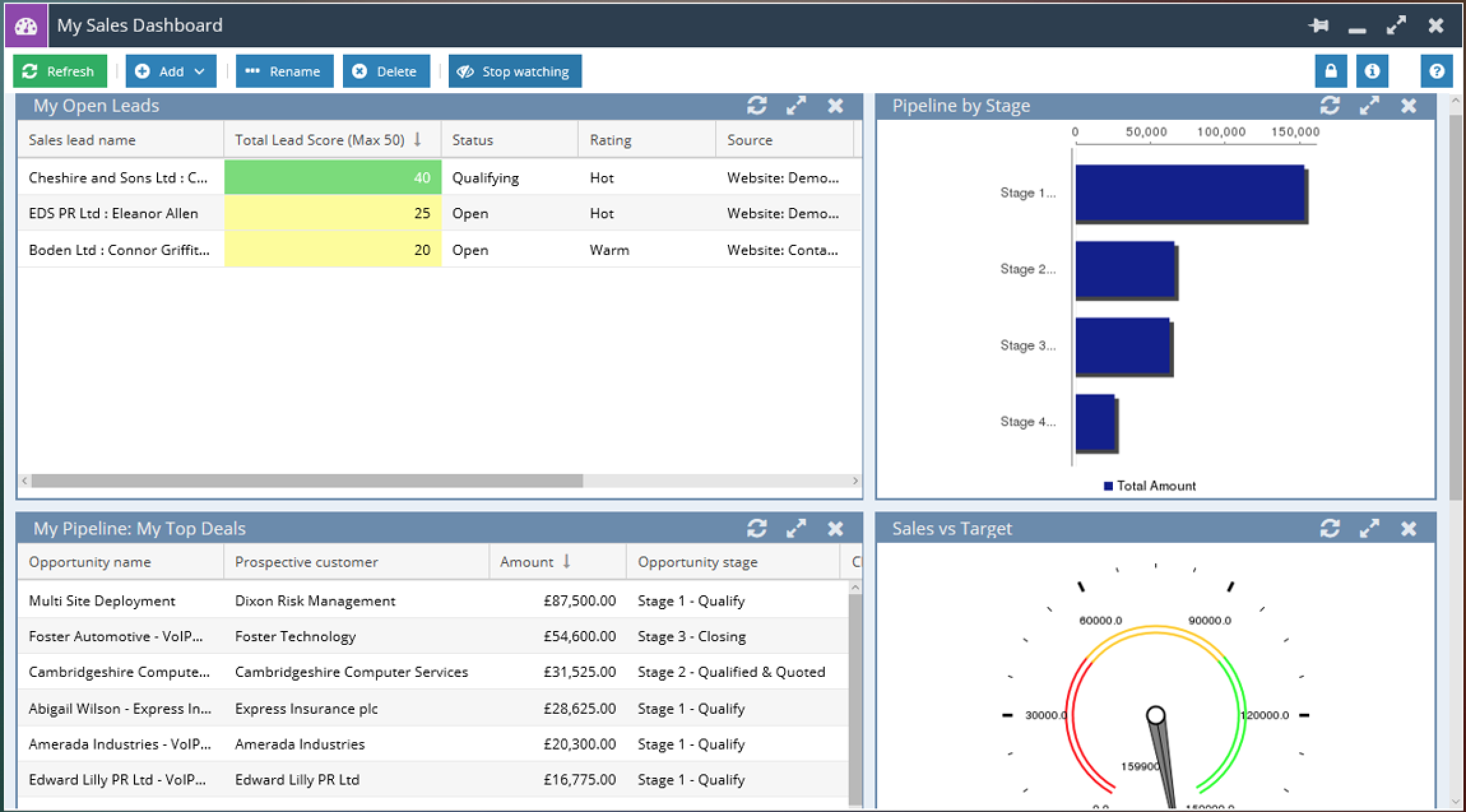Screen dimensions: 1466x812
Task: Expand My Pipeline: My Top Deals panel
Action: coord(796,528)
